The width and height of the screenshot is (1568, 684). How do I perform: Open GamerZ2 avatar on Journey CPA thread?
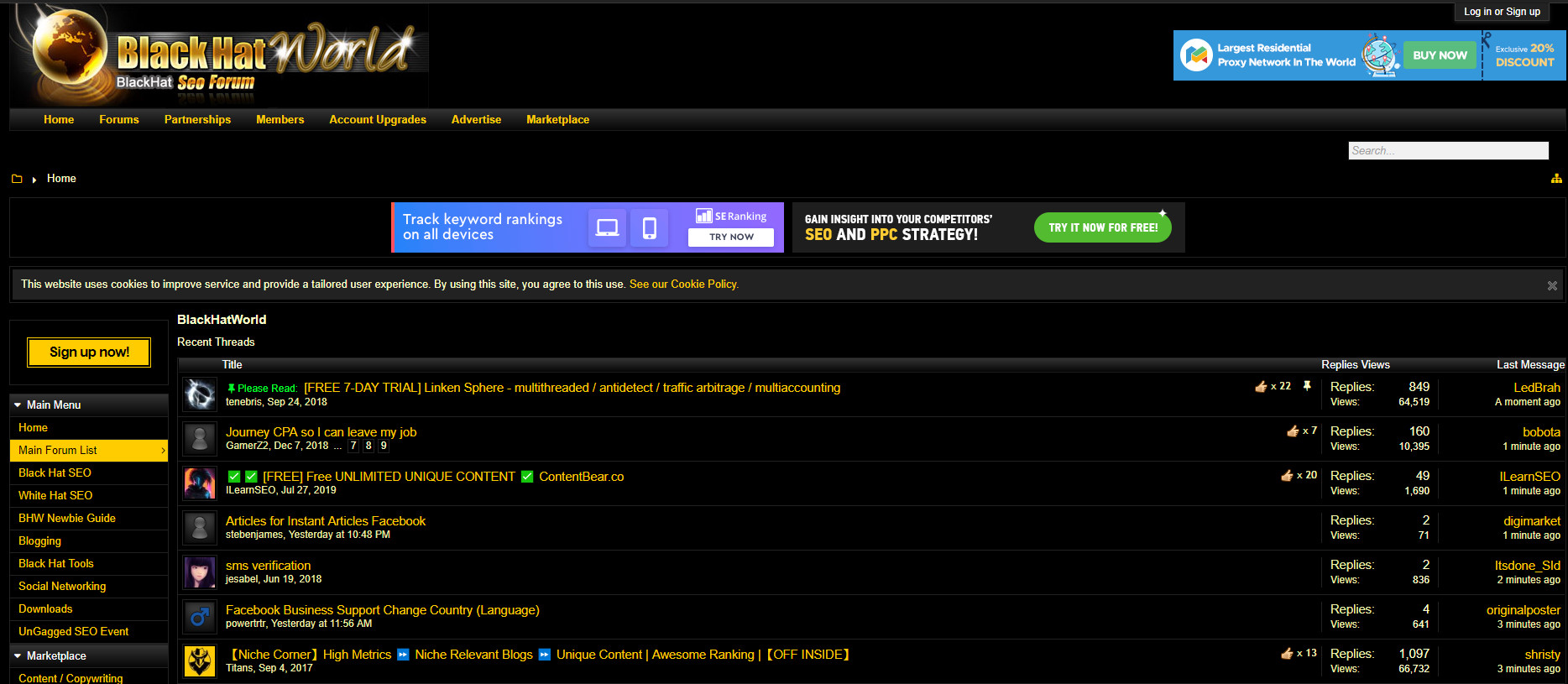click(x=200, y=439)
